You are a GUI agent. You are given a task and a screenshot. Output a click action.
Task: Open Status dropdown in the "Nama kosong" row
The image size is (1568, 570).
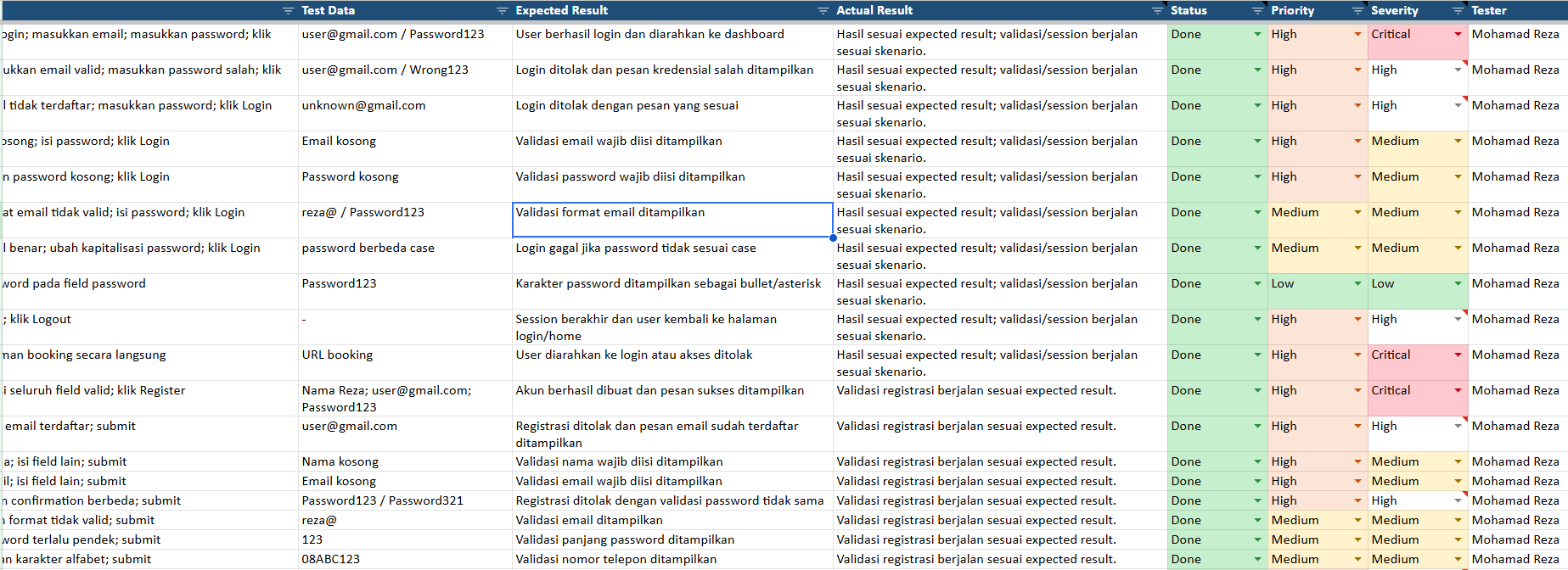click(1257, 462)
